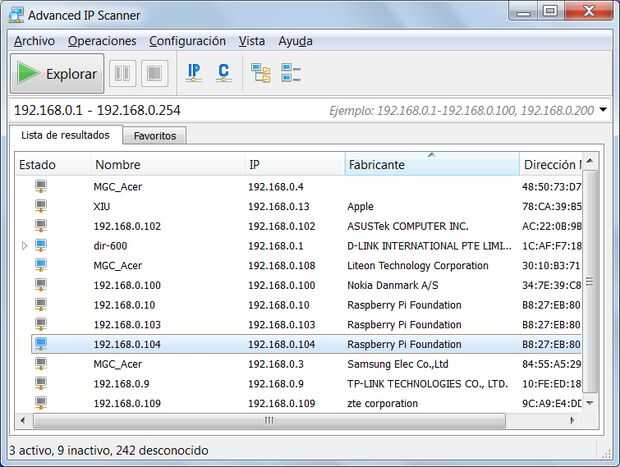Open the Archivo menu

(34, 41)
